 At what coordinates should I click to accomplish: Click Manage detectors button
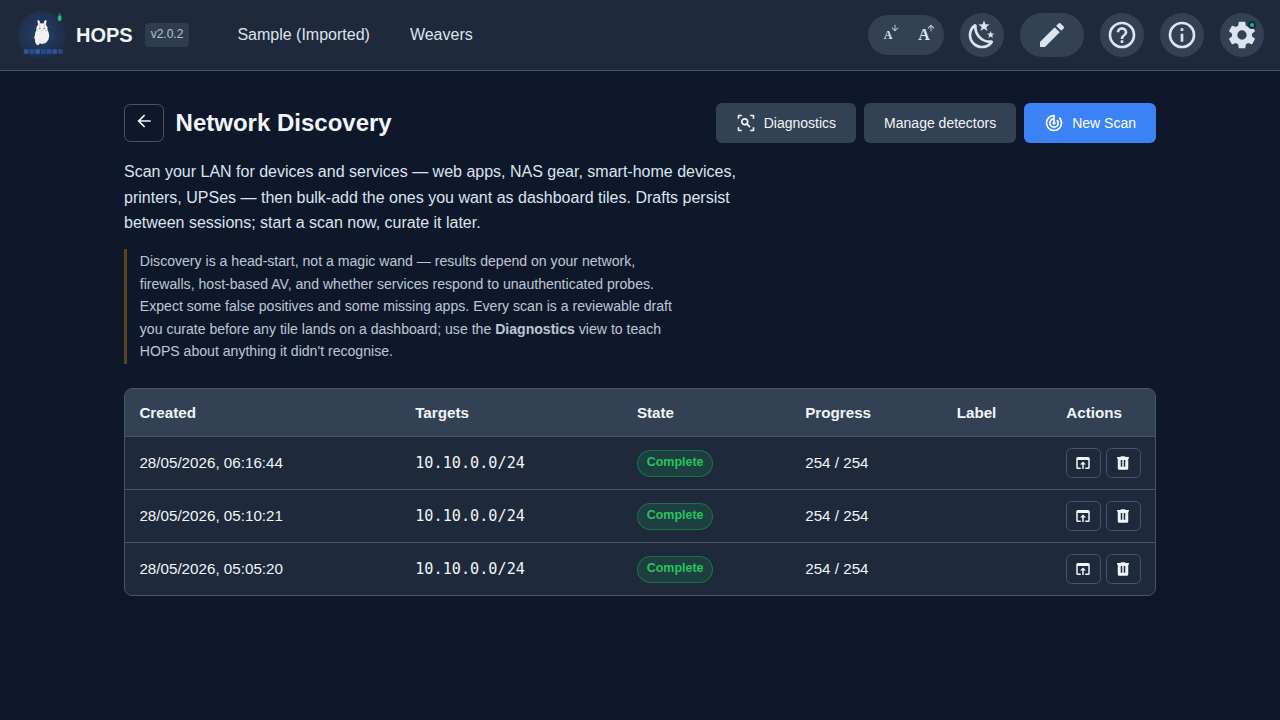[x=940, y=123]
